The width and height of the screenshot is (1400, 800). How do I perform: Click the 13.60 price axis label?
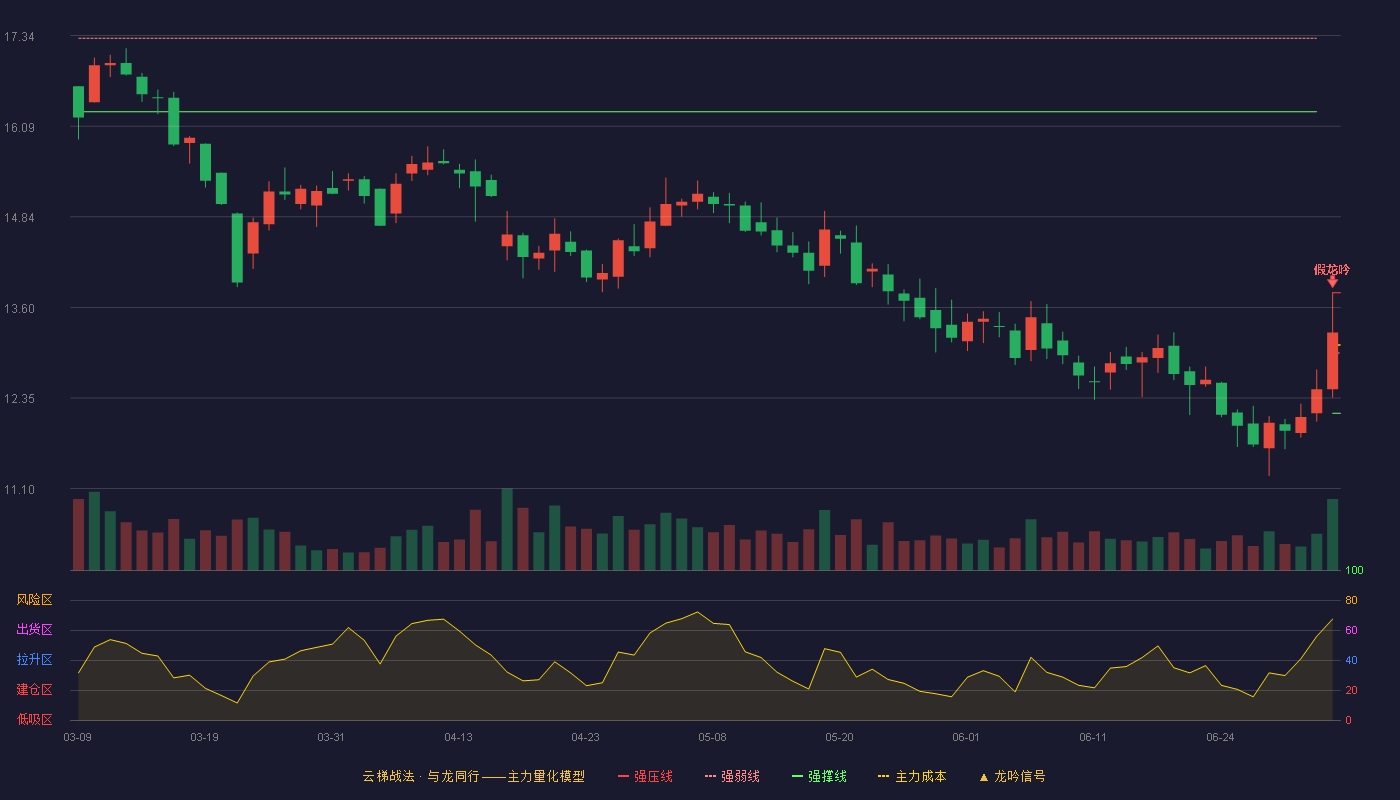coord(19,308)
